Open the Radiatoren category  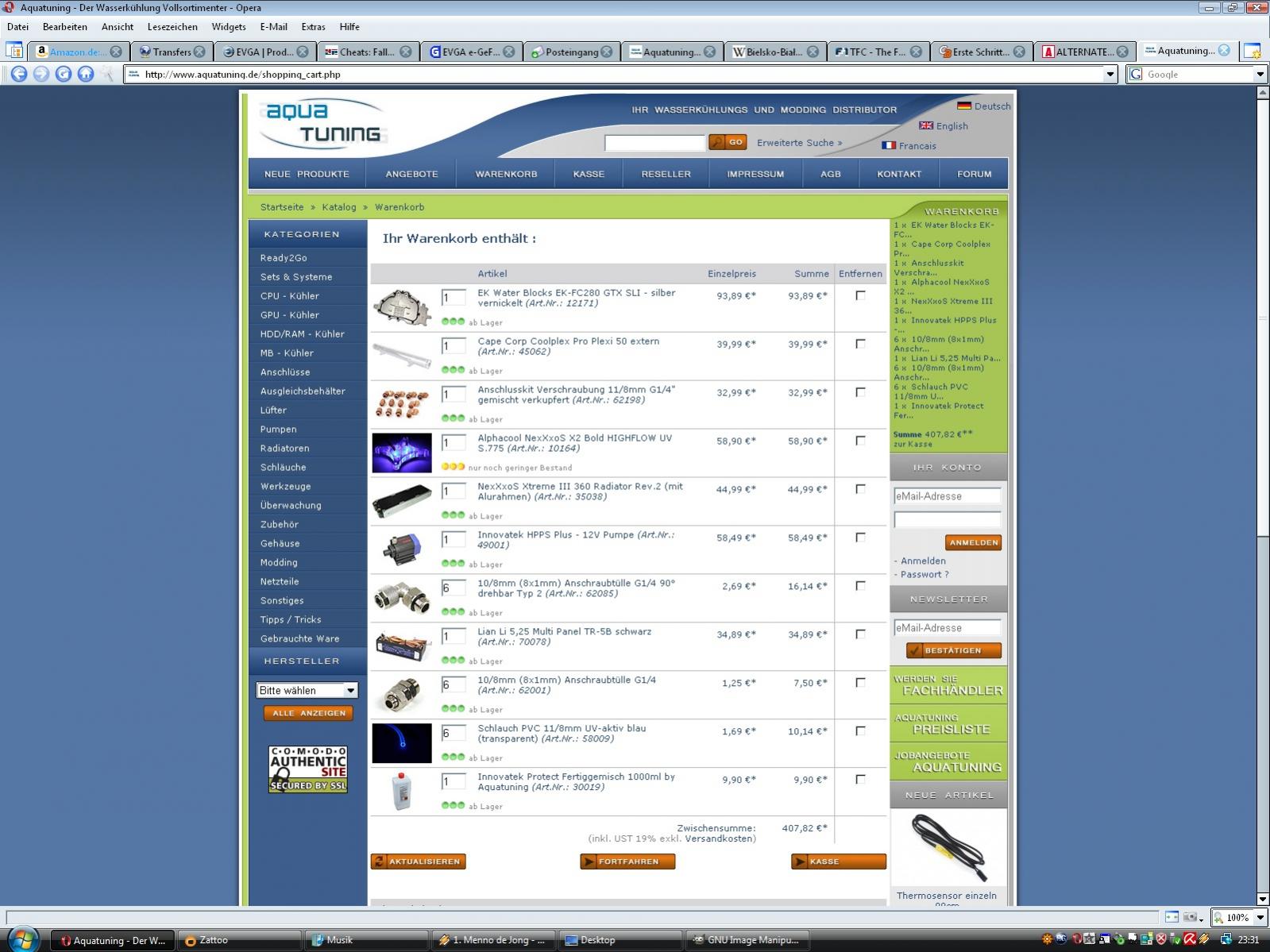click(284, 448)
